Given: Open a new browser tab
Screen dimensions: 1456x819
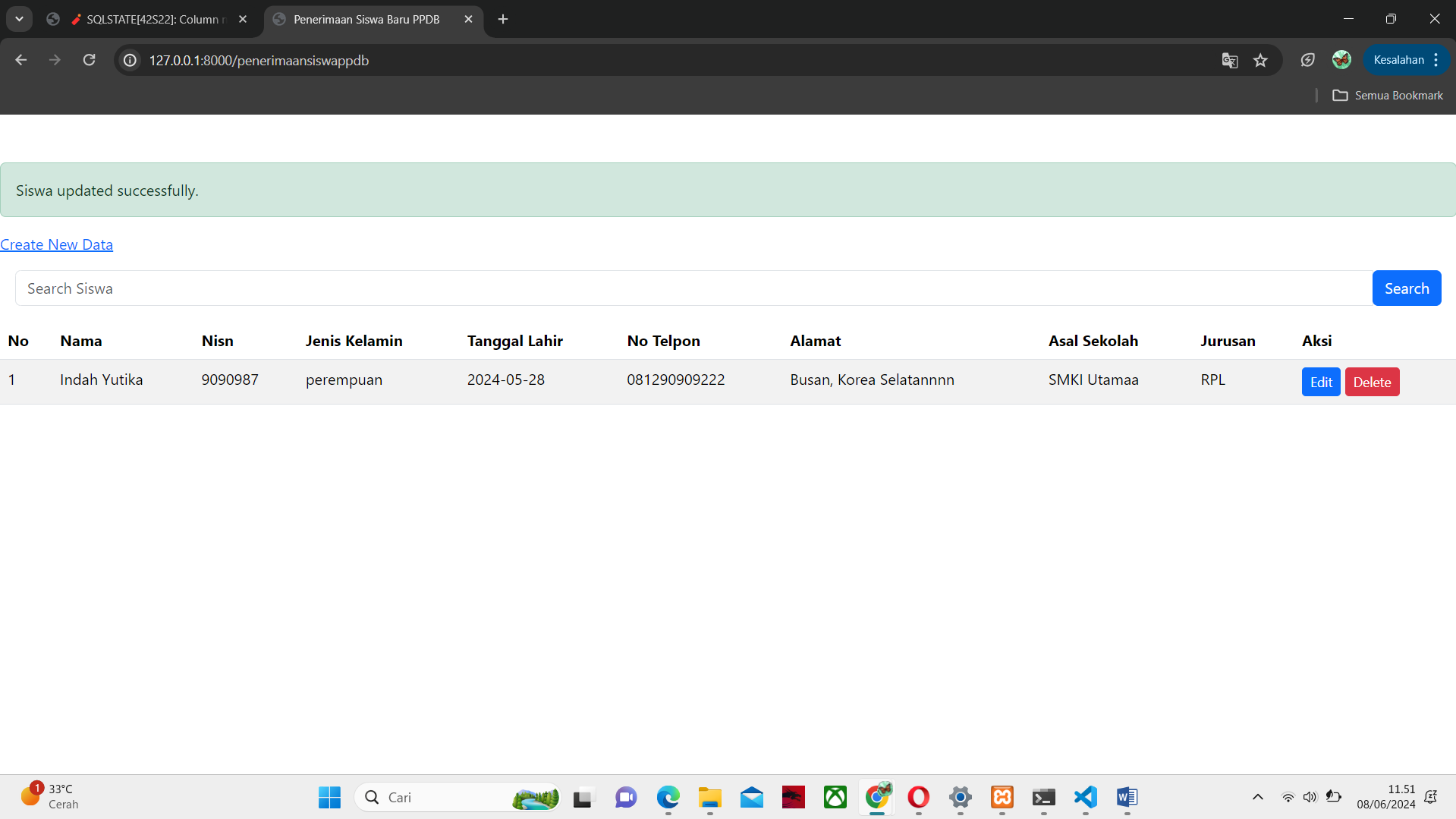Looking at the screenshot, I should pyautogui.click(x=503, y=19).
